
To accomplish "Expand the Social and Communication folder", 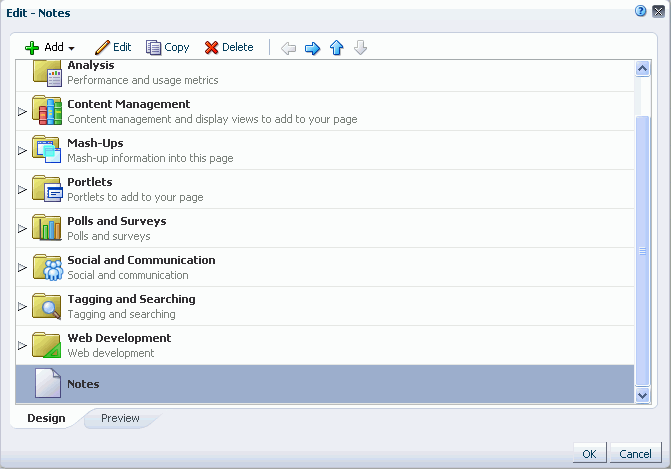I will pos(22,267).
